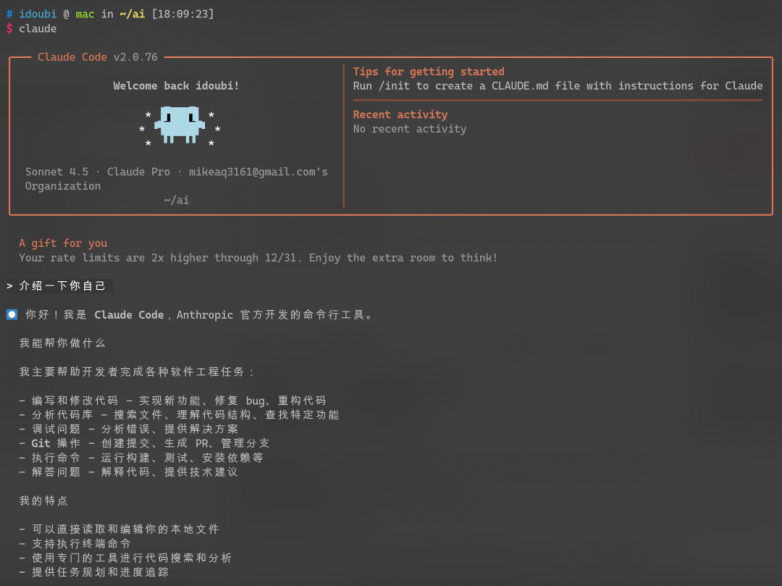
Task: Click the '你好！我是 Claude Code' reply line
Action: coord(198,315)
